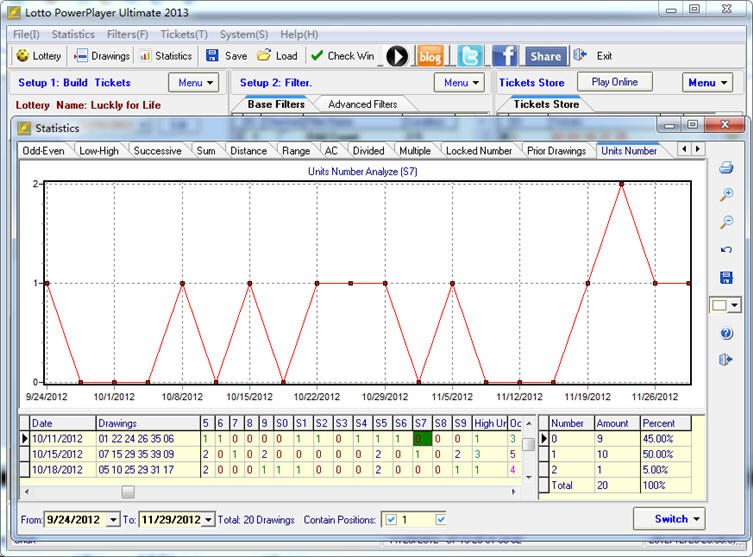This screenshot has width=753, height=557.
Task: Switch to the Divided tab
Action: tap(368, 151)
